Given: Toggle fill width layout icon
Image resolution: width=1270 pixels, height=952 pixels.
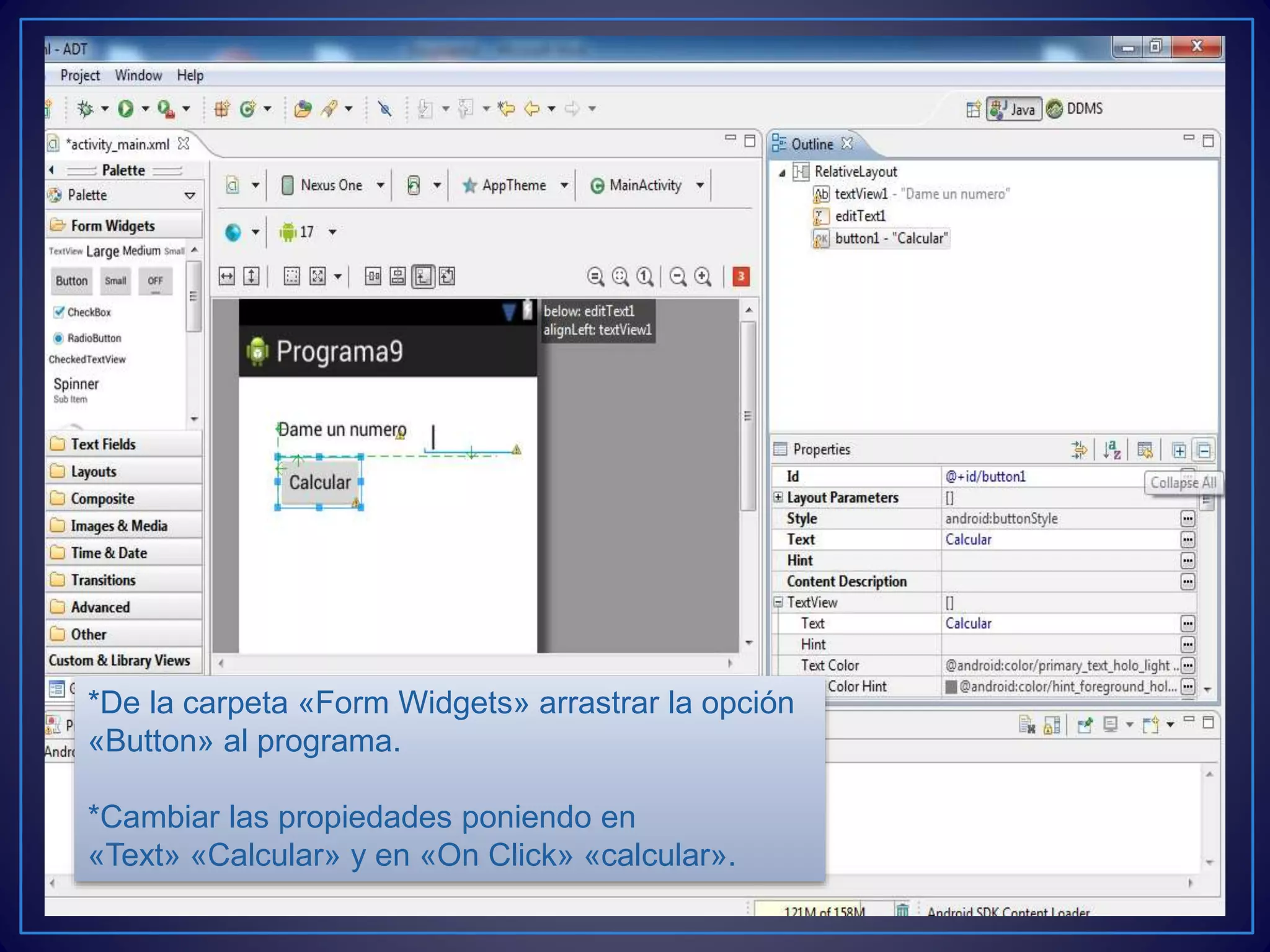Looking at the screenshot, I should [227, 276].
